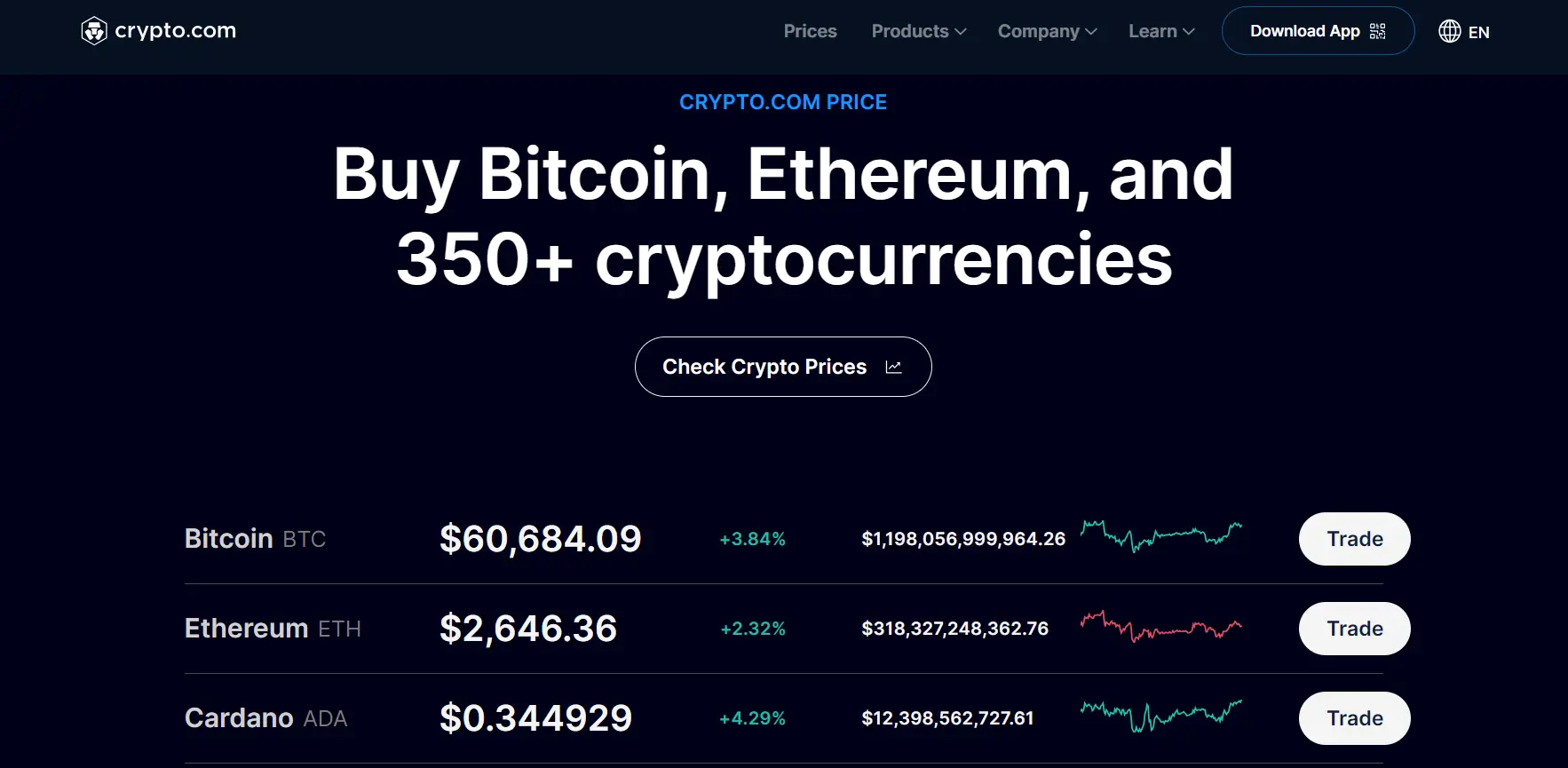Viewport: 1568px width, 768px height.
Task: Click the QR code icon in Download App
Action: point(1377,31)
